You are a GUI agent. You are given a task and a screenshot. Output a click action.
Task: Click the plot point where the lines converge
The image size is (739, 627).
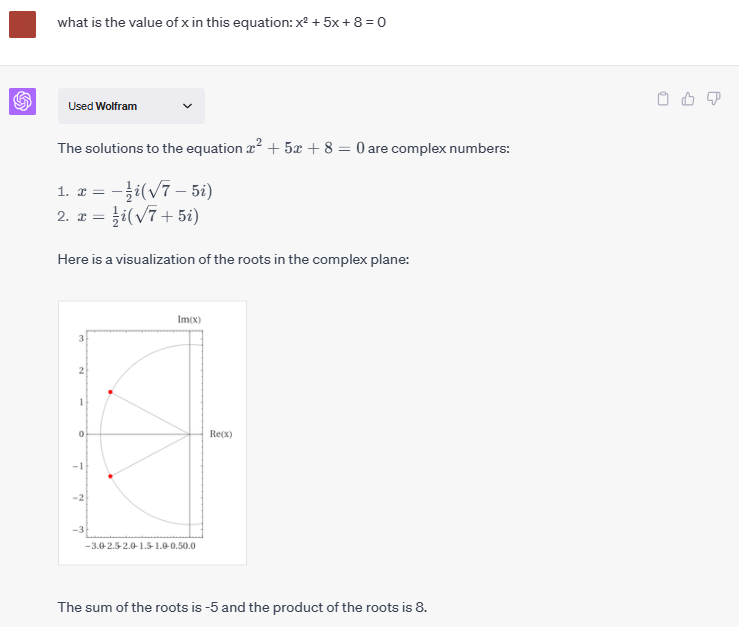pyautogui.click(x=190, y=434)
